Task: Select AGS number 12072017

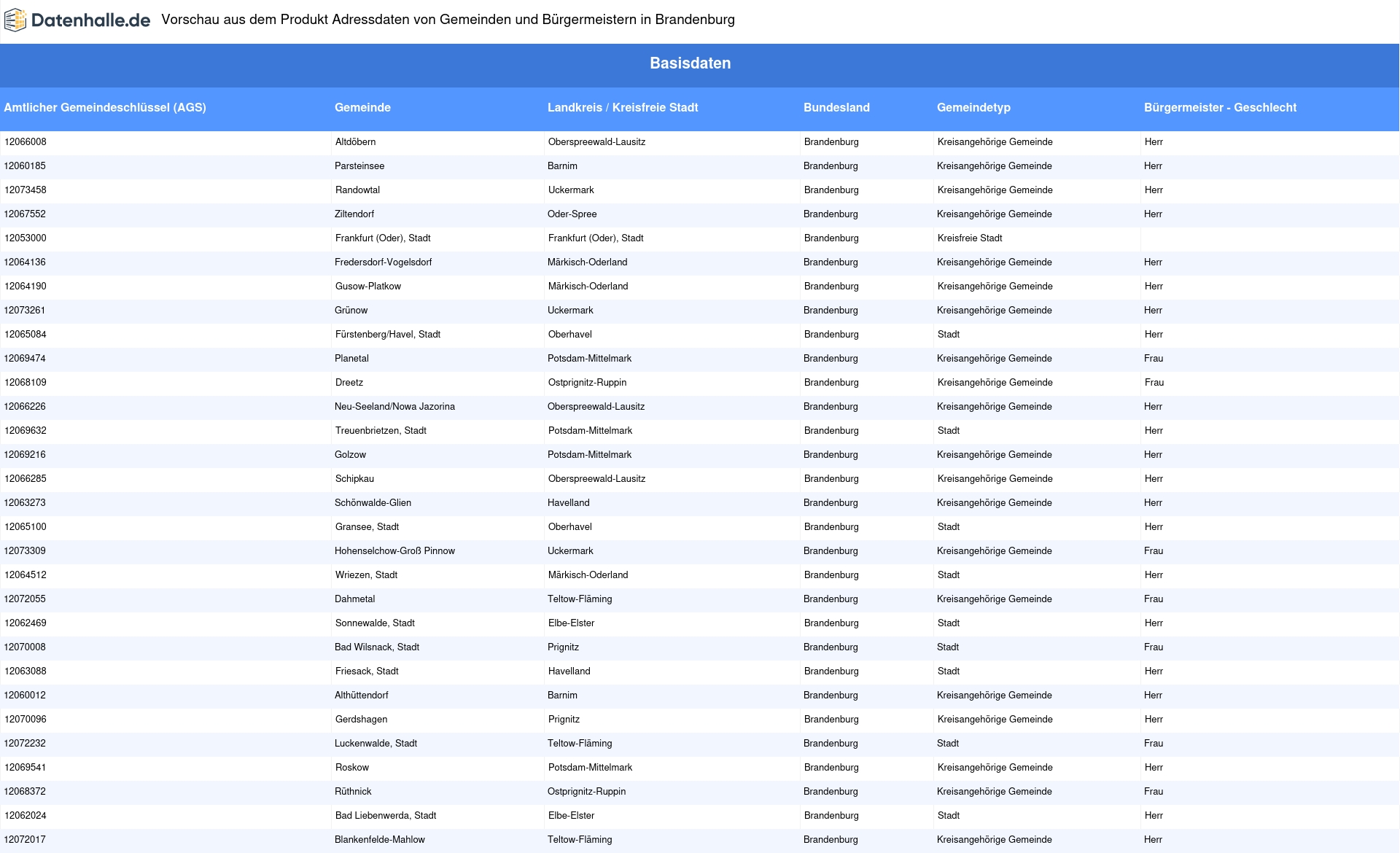Action: click(x=25, y=840)
